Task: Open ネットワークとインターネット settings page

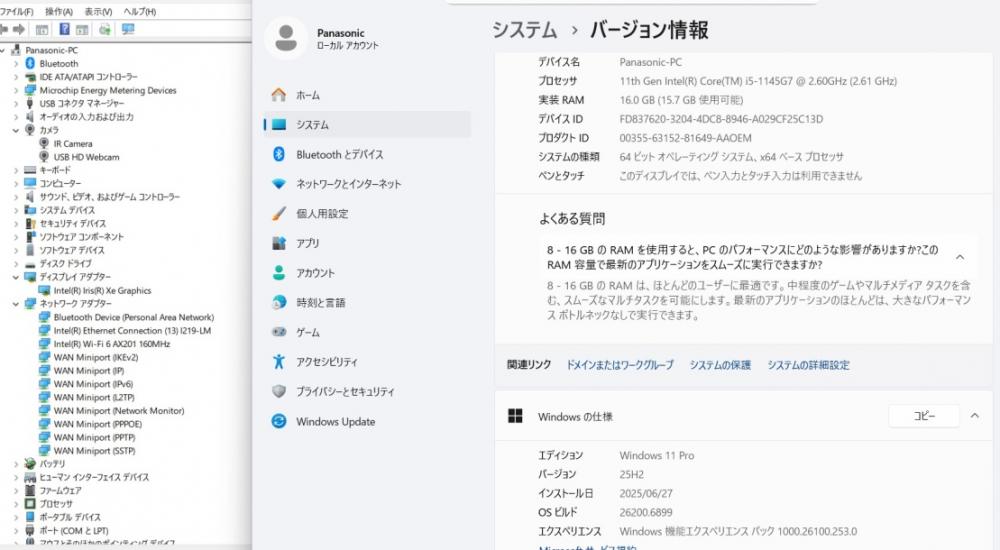Action: click(x=367, y=184)
